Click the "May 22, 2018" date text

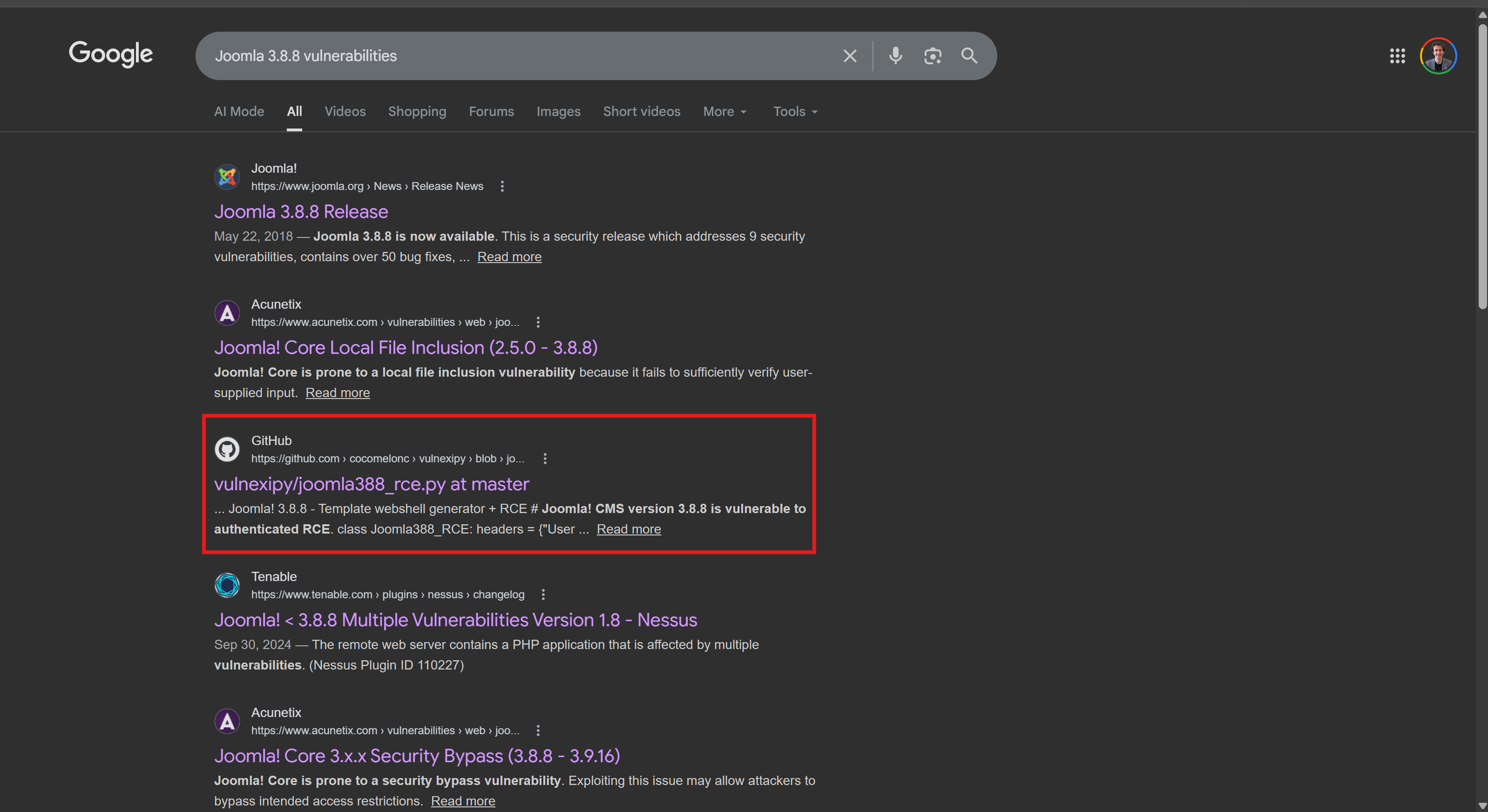[254, 237]
